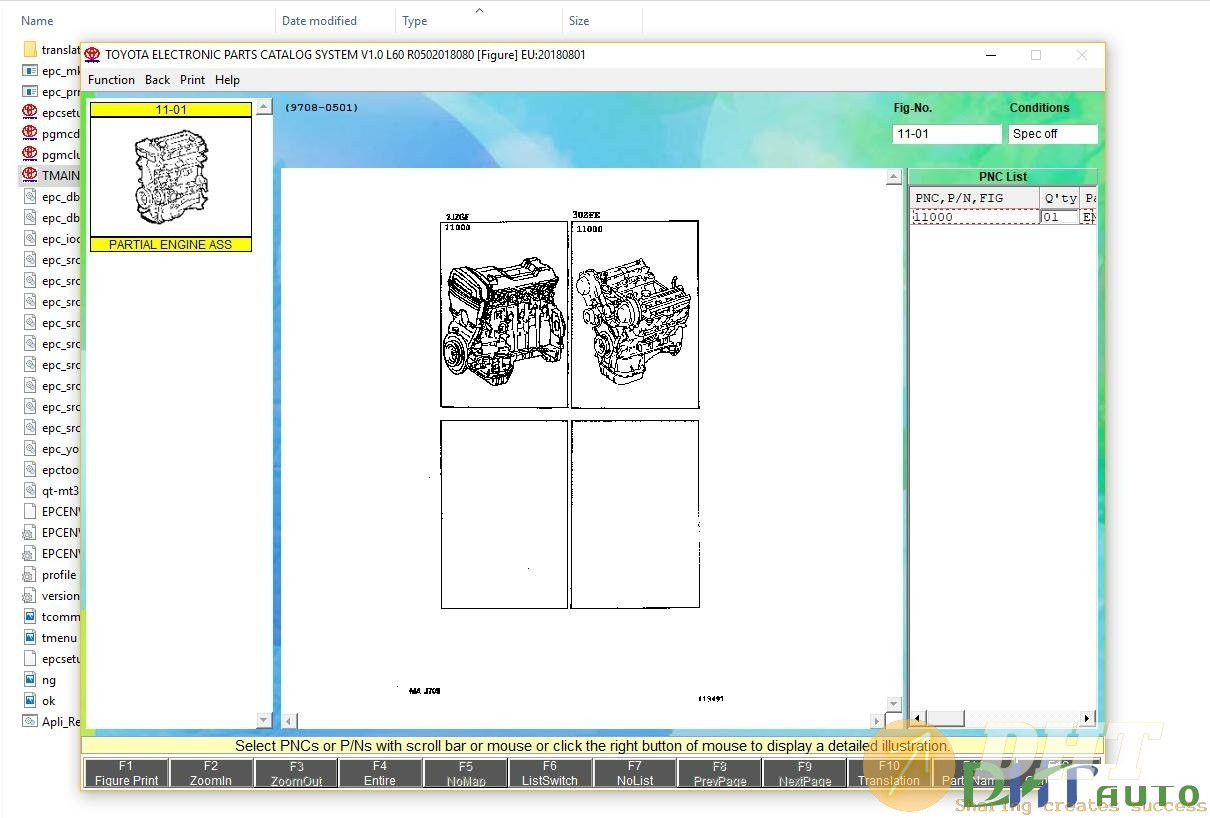Screen dimensions: 1210x818
Task: Click the F10 Translation button
Action: click(x=888, y=773)
